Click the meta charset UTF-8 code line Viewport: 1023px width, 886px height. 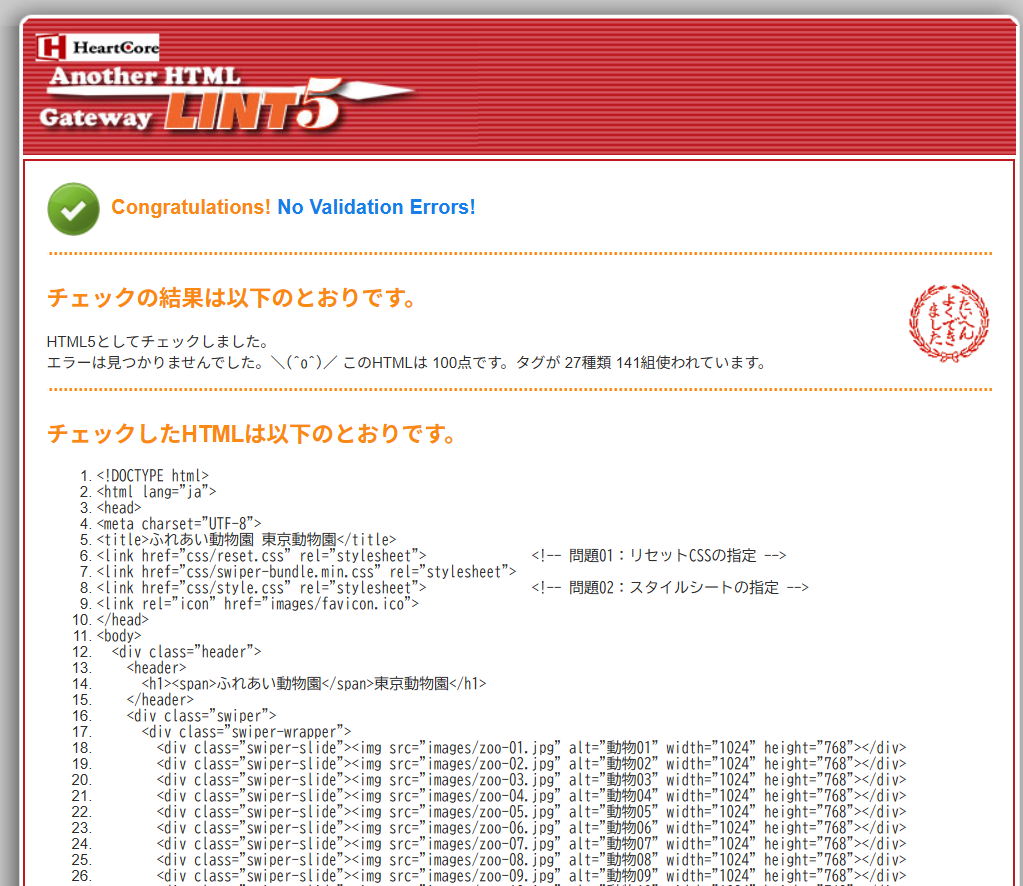[x=178, y=523]
